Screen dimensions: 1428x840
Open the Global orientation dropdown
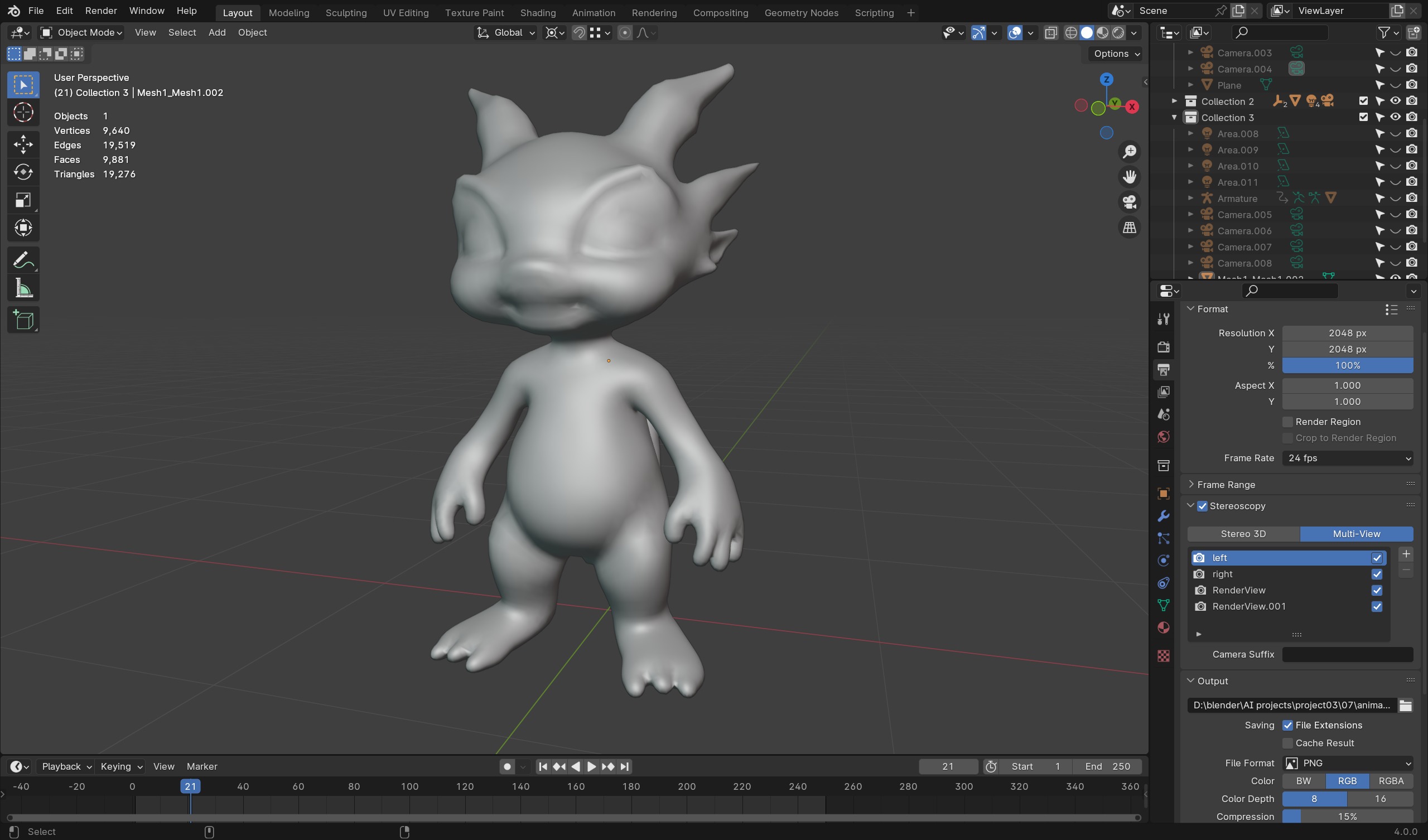click(x=505, y=32)
